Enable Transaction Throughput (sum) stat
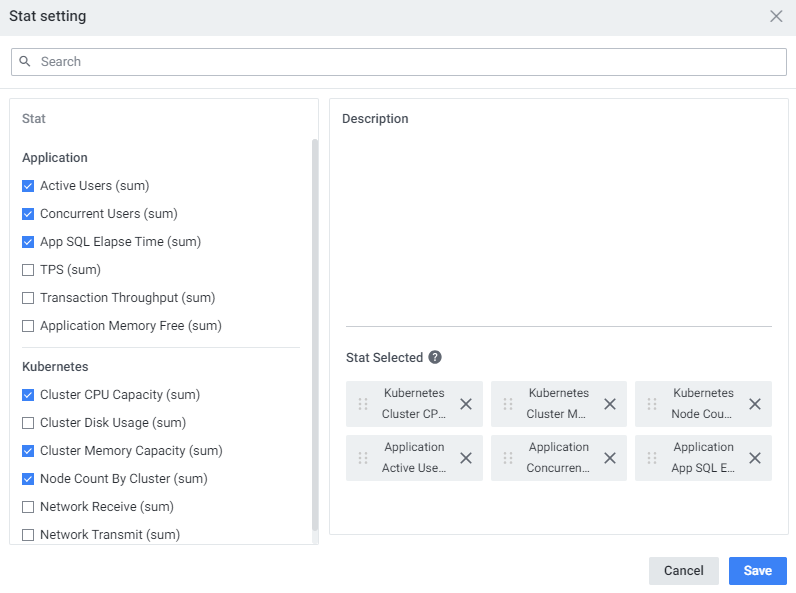796x593 pixels. [28, 298]
